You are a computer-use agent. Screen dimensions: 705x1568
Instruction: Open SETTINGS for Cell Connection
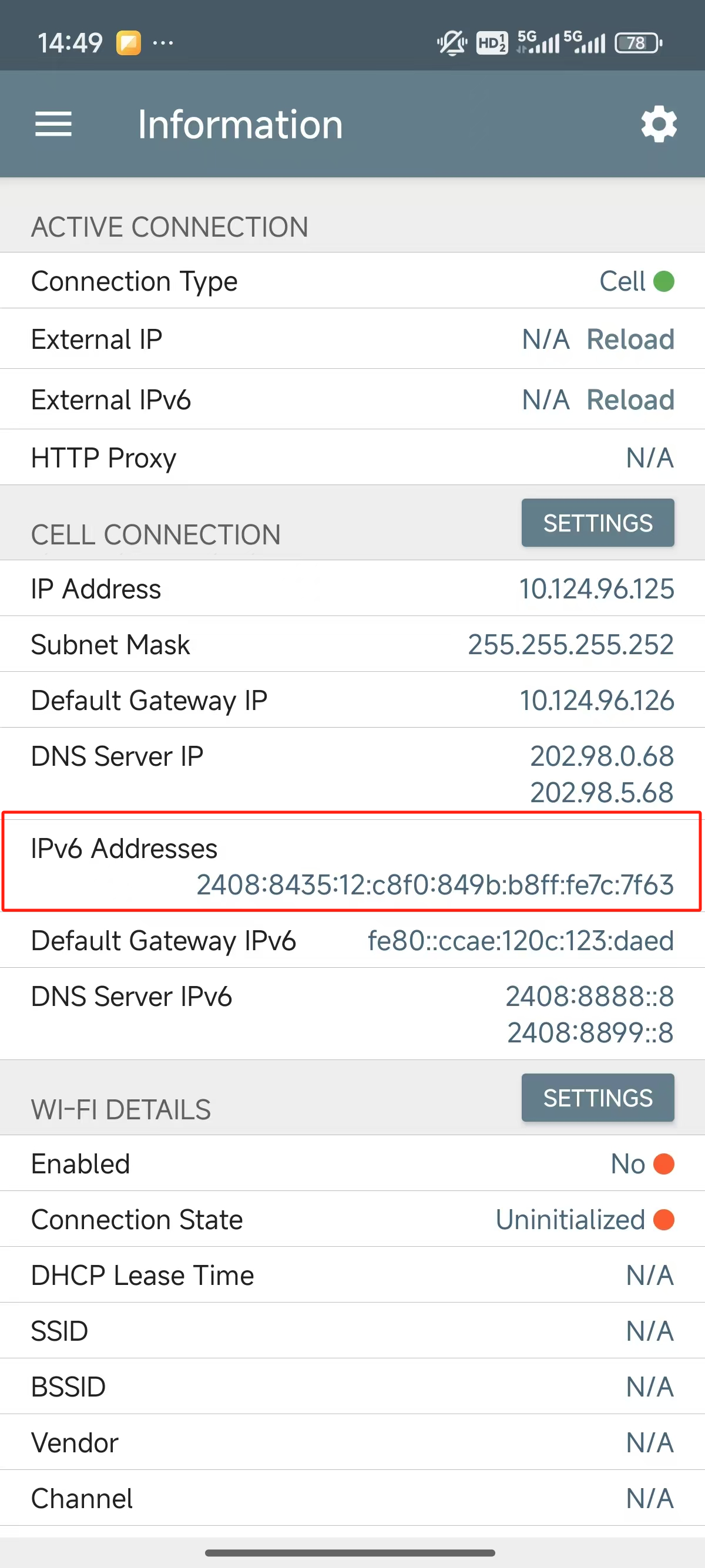point(597,522)
